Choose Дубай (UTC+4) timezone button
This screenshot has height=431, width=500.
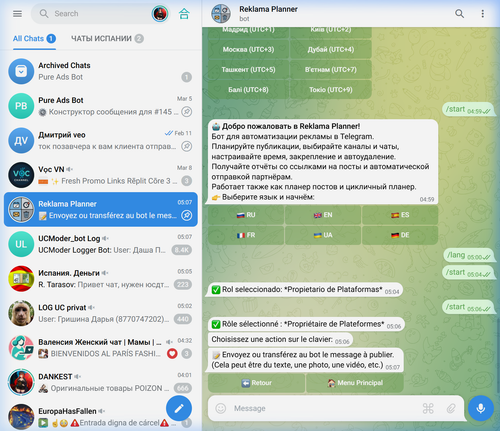pos(331,50)
